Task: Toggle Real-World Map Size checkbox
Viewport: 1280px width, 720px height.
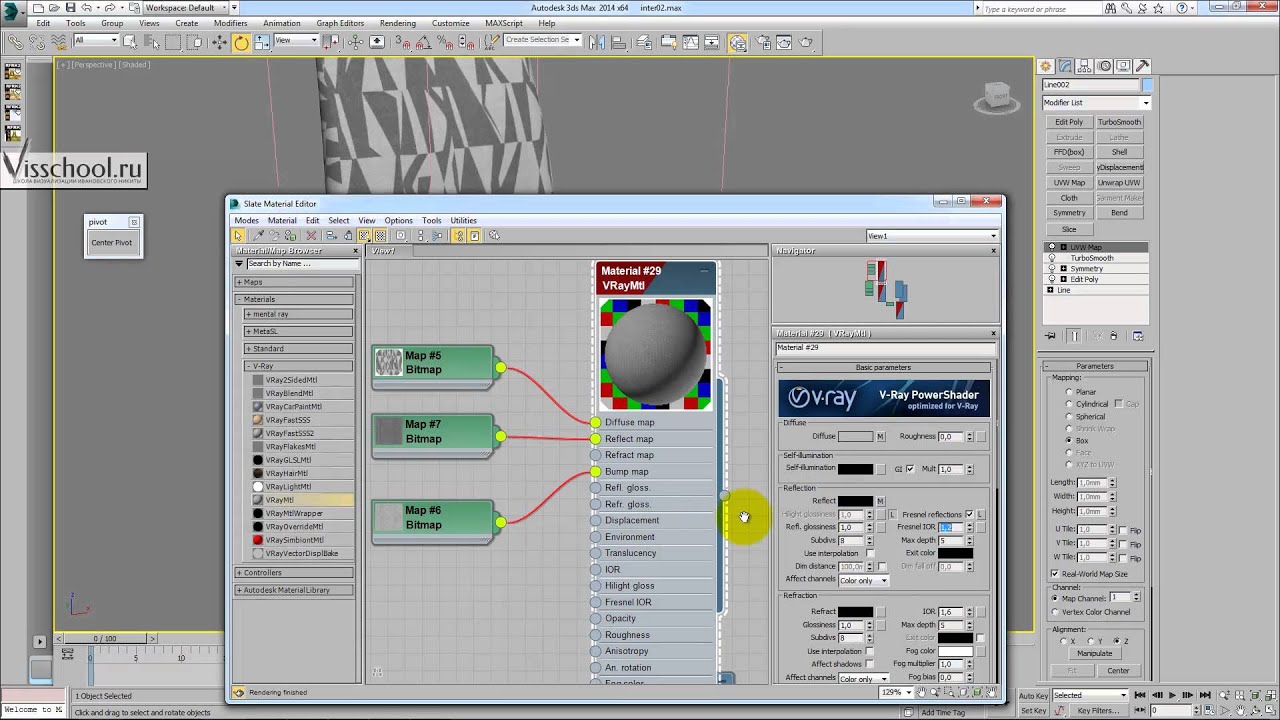Action: [x=1055, y=574]
